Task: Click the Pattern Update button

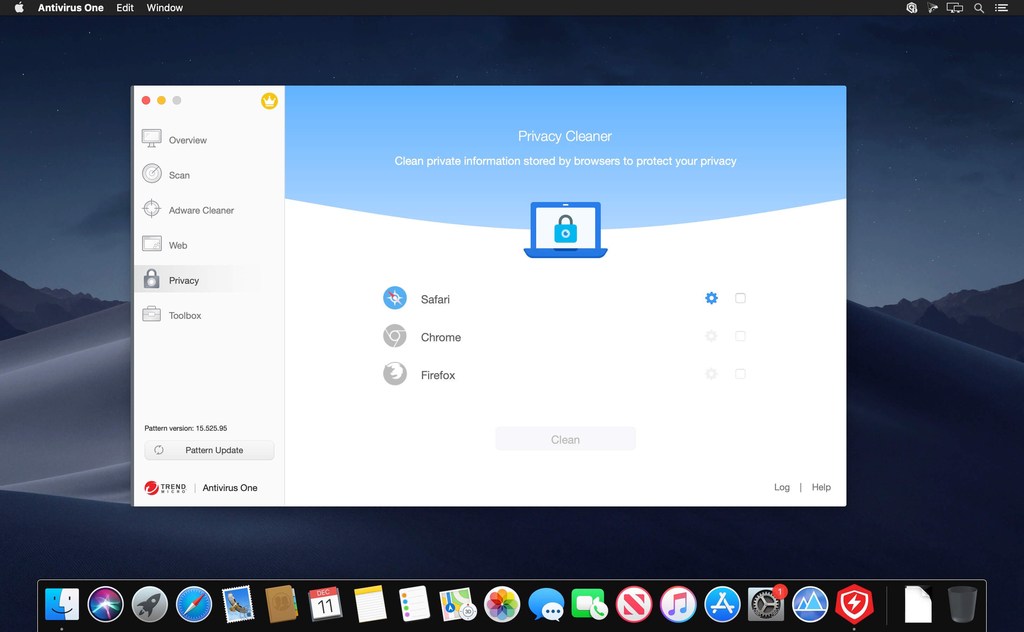Action: 209,449
